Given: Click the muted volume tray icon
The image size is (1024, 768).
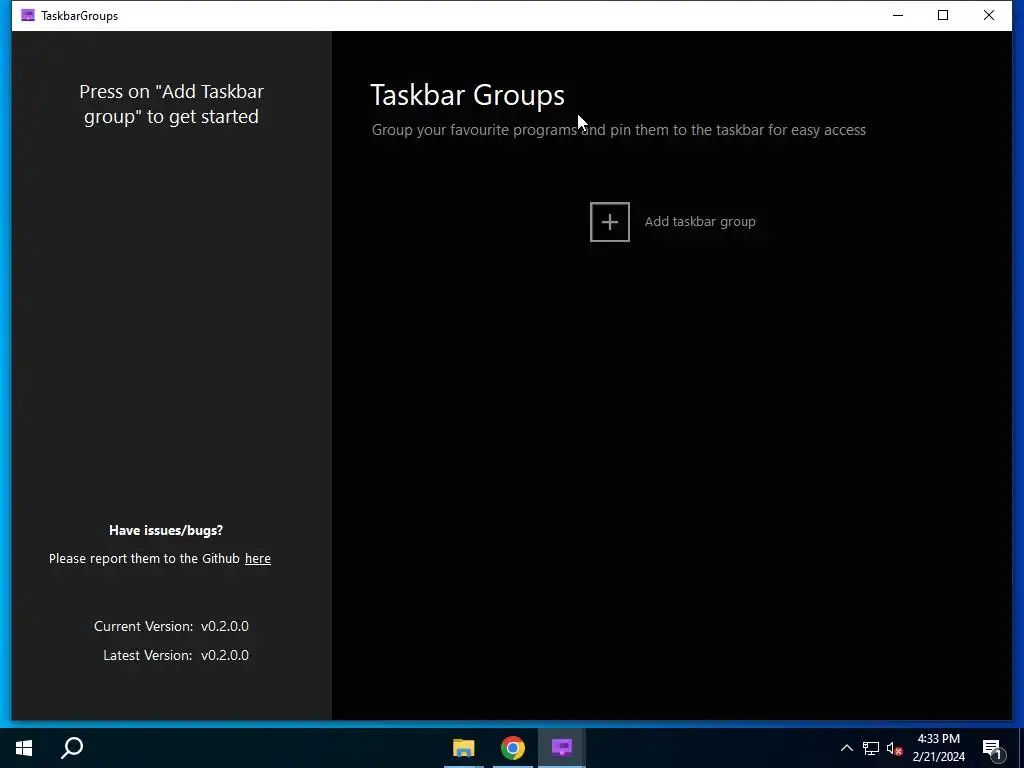Looking at the screenshot, I should [894, 748].
